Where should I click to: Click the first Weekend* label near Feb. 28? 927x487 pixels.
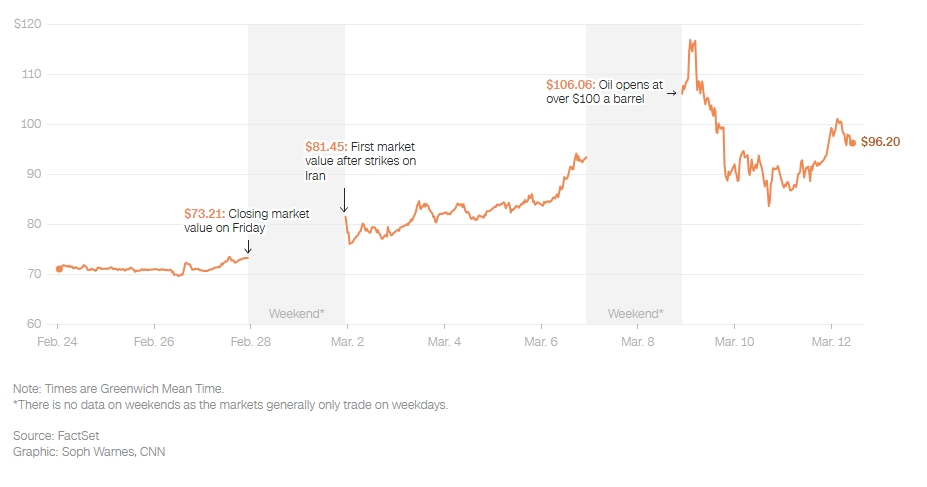coord(296,313)
